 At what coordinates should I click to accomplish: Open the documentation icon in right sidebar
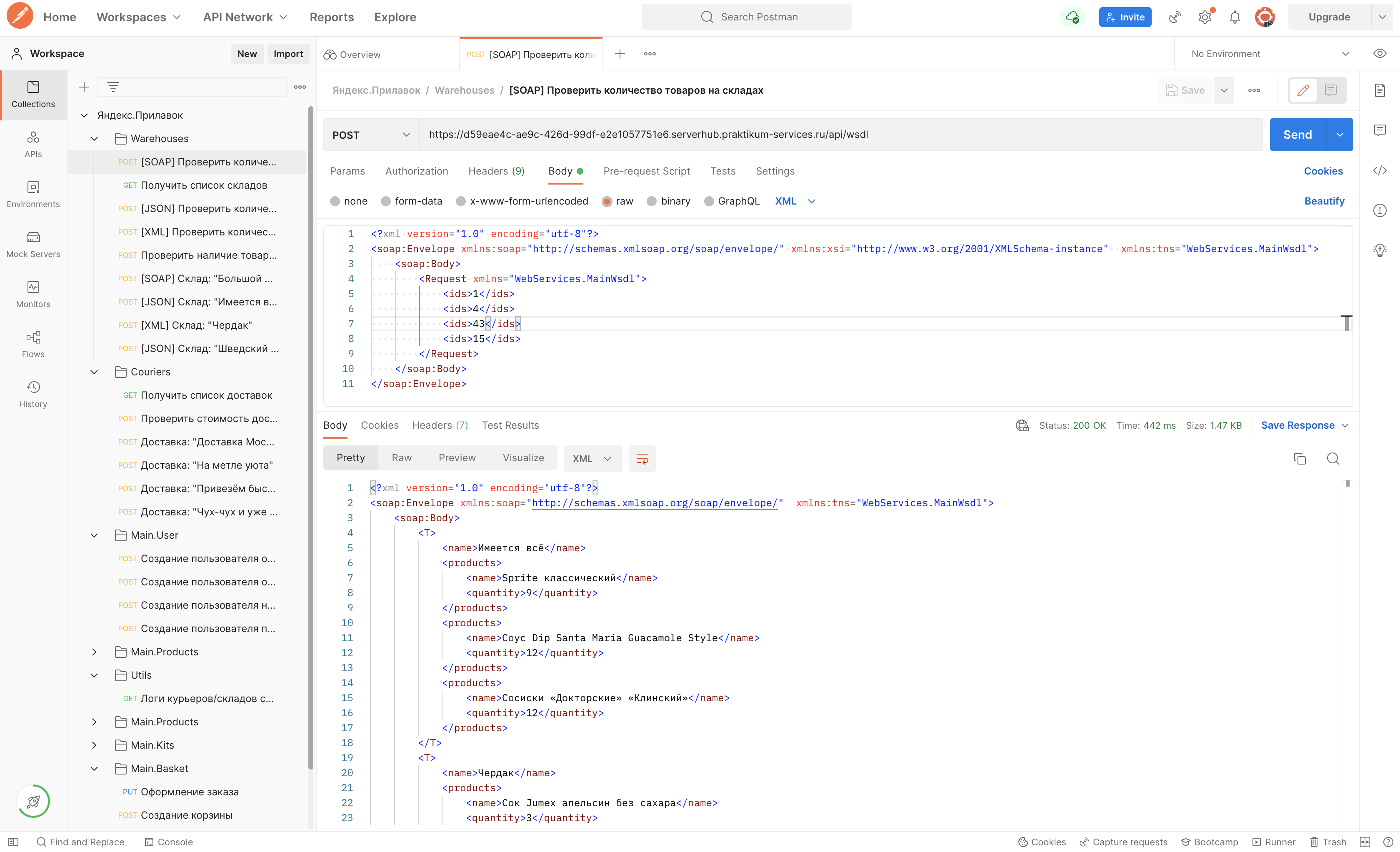tap(1380, 90)
